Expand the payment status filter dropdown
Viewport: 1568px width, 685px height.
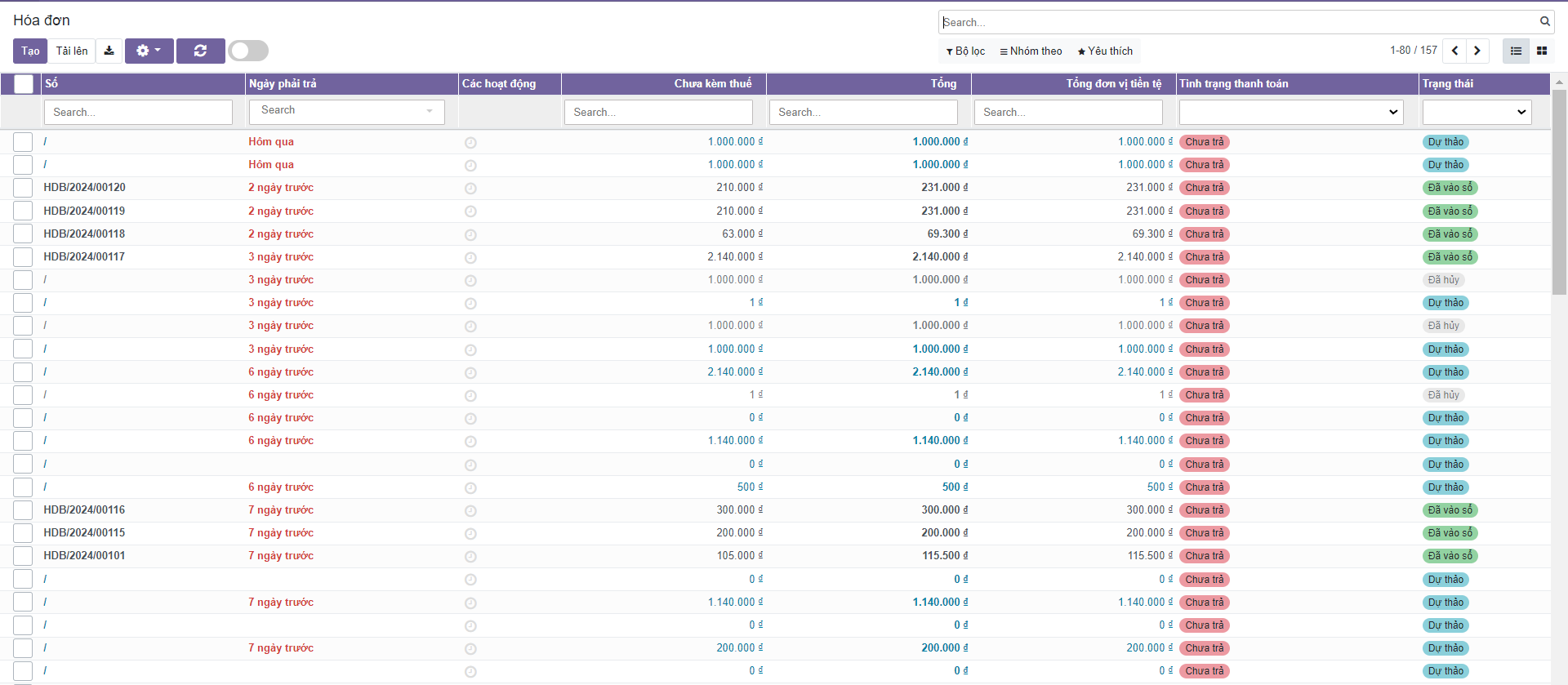(x=1290, y=112)
